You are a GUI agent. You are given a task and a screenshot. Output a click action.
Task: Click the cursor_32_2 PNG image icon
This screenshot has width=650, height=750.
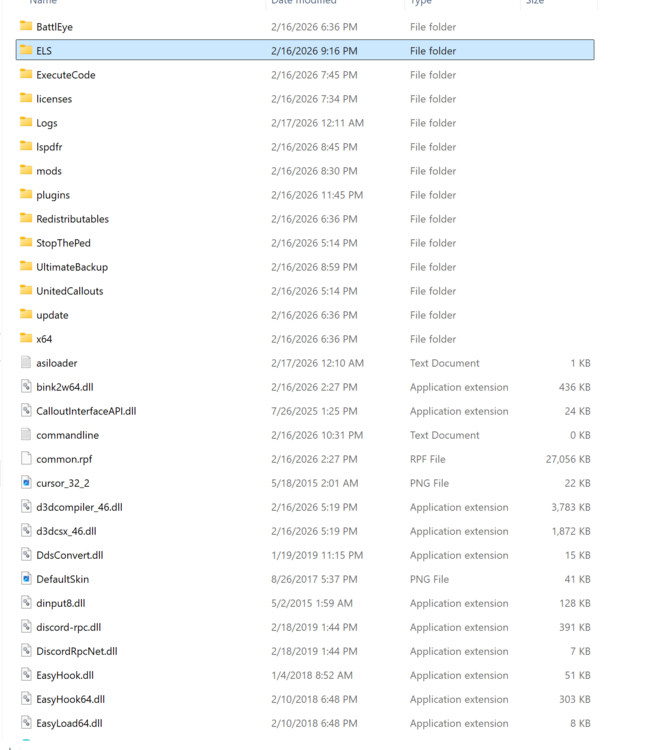[x=26, y=482]
